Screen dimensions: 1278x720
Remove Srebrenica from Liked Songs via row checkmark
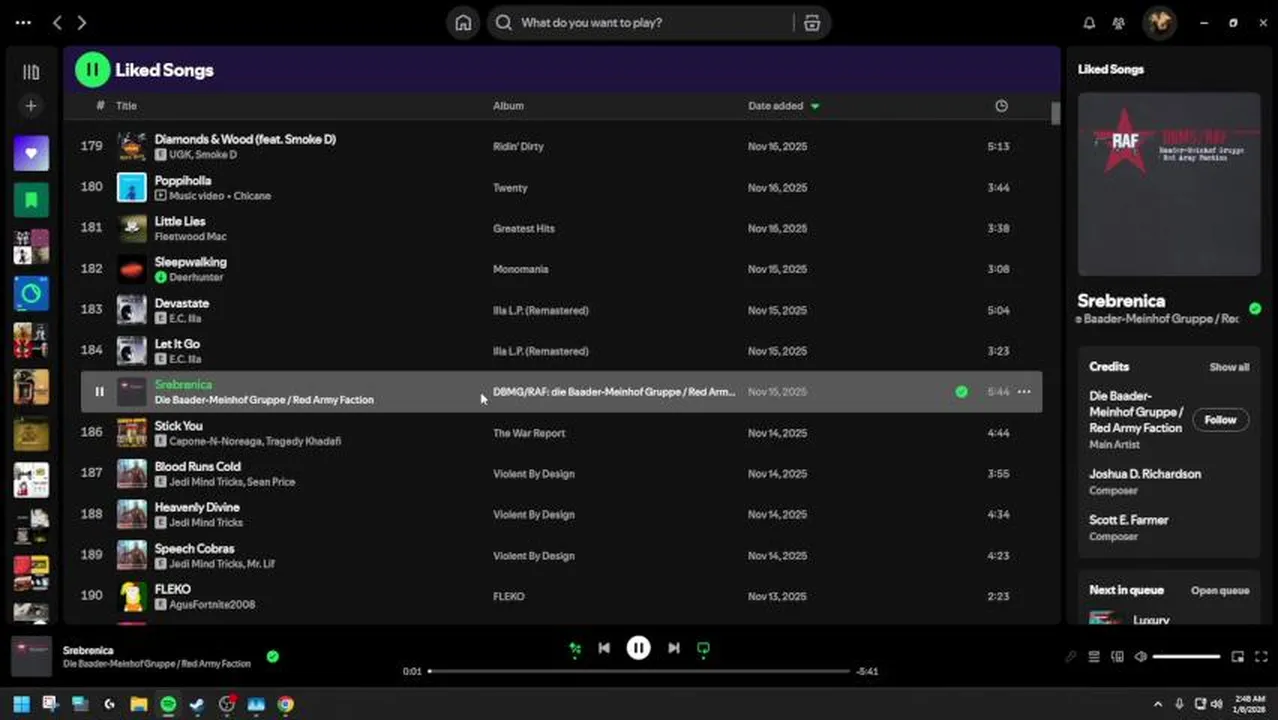click(x=961, y=392)
